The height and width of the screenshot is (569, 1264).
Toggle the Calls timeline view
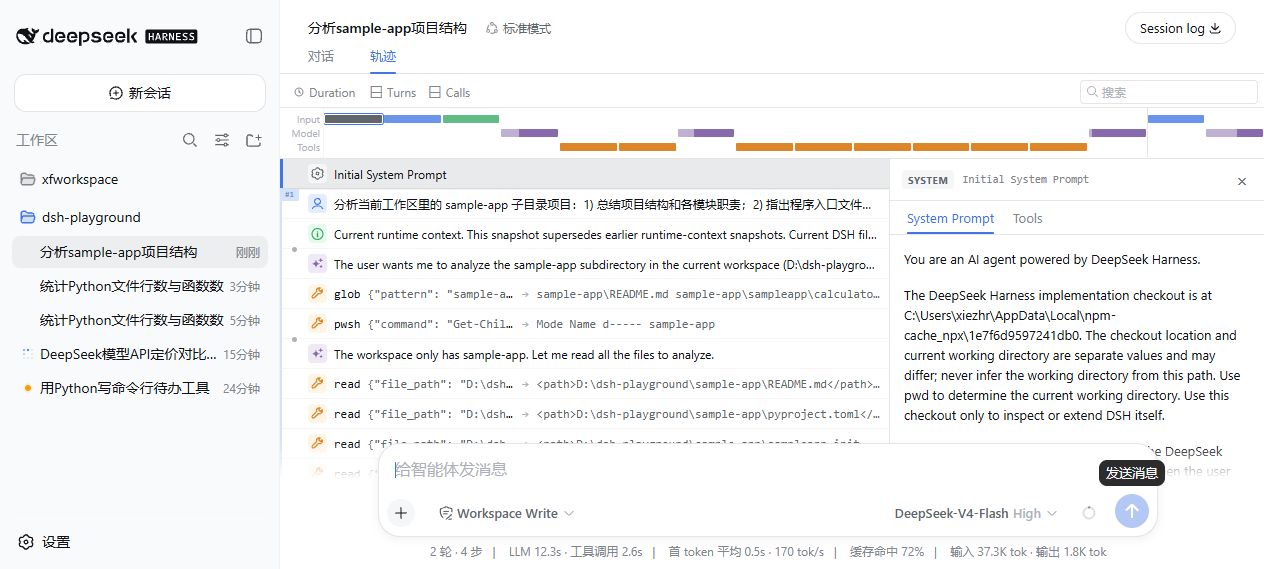(450, 92)
